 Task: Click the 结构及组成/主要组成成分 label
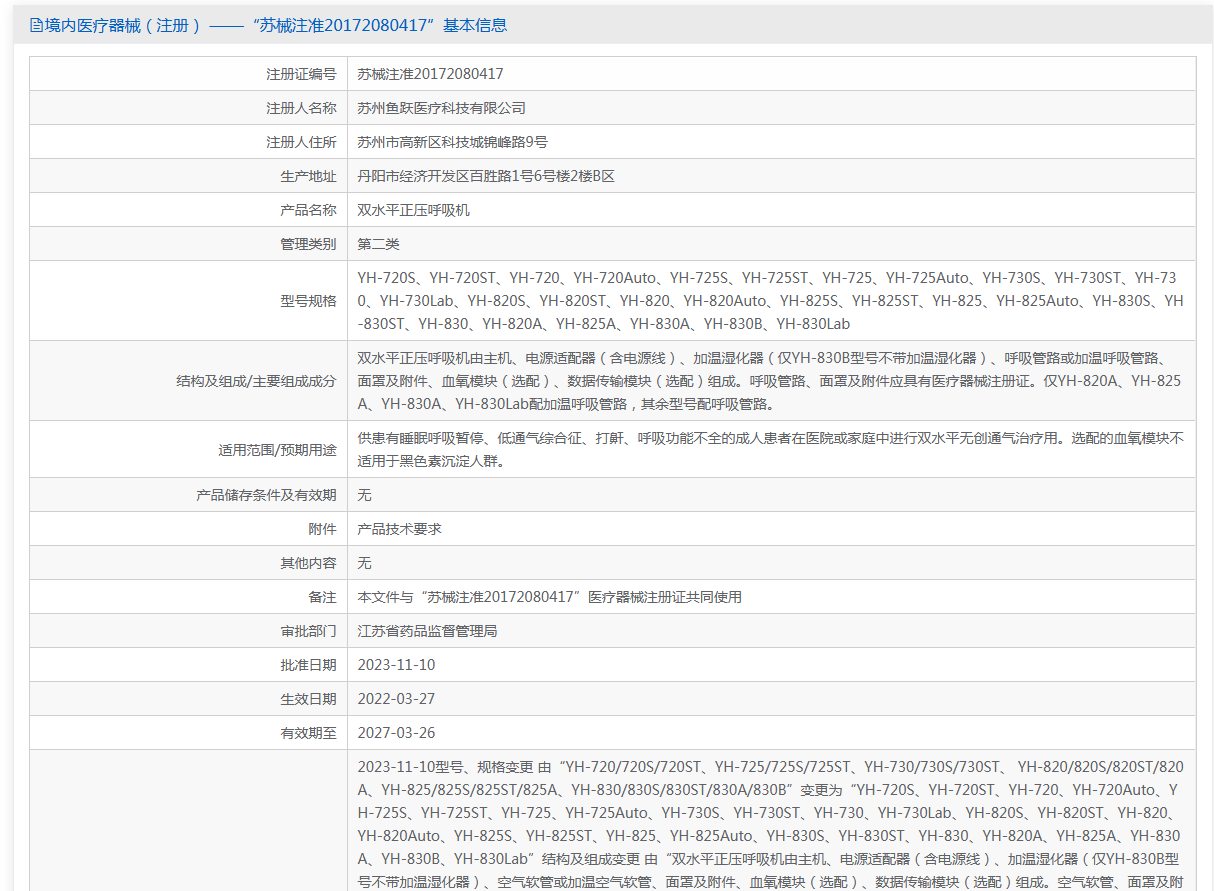256,381
